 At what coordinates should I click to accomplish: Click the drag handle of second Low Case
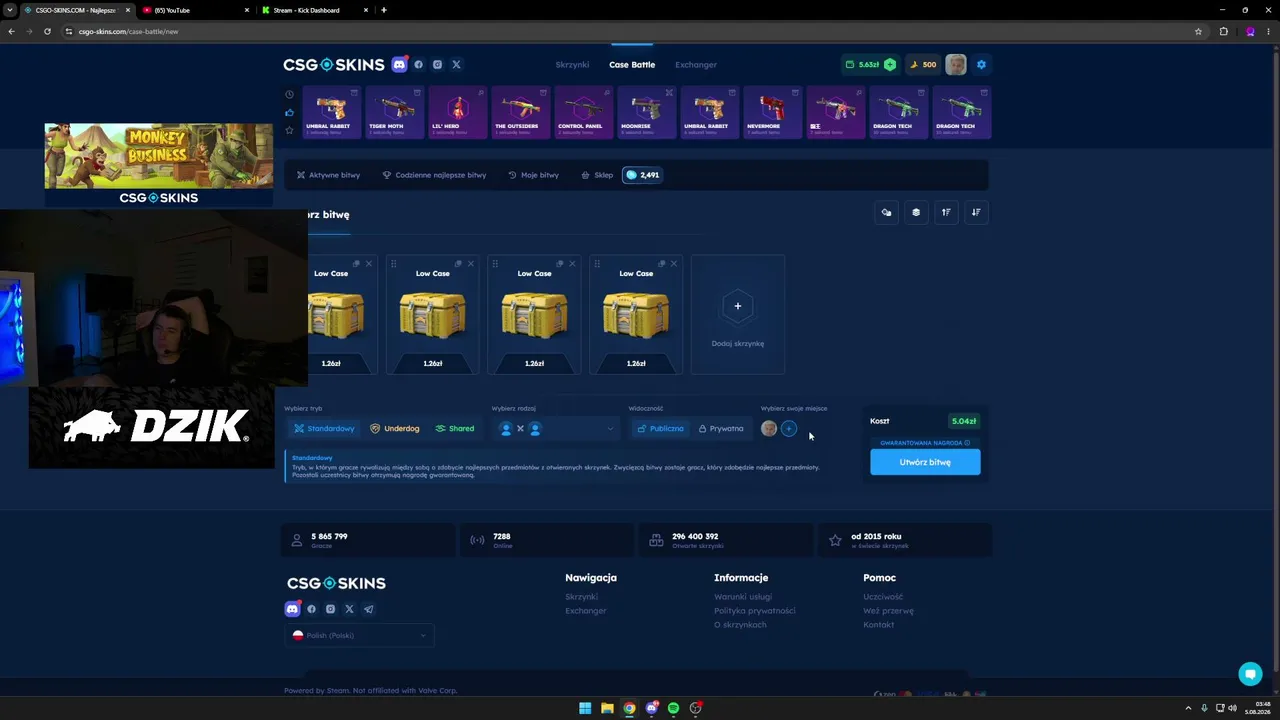[394, 264]
